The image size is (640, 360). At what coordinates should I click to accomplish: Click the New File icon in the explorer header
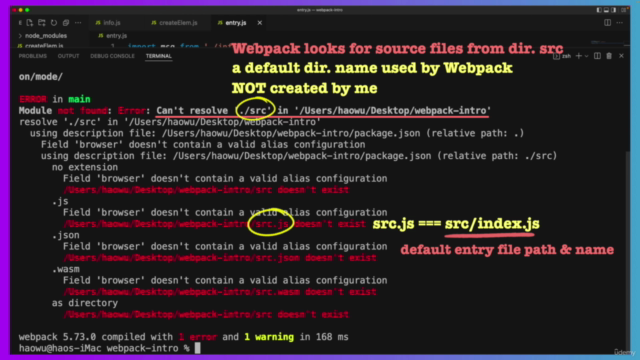[30, 23]
